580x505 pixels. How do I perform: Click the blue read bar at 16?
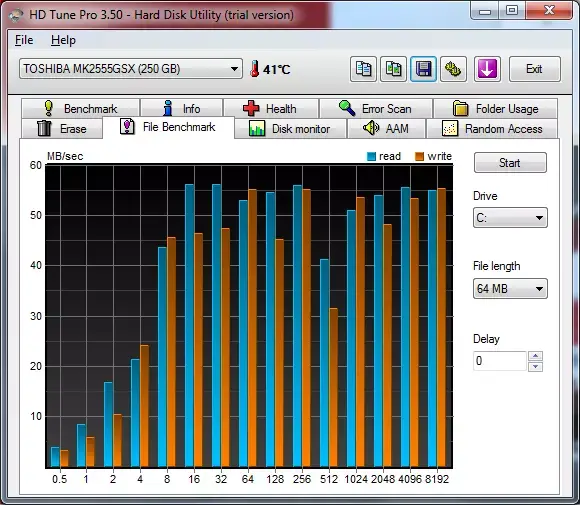pyautogui.click(x=189, y=326)
